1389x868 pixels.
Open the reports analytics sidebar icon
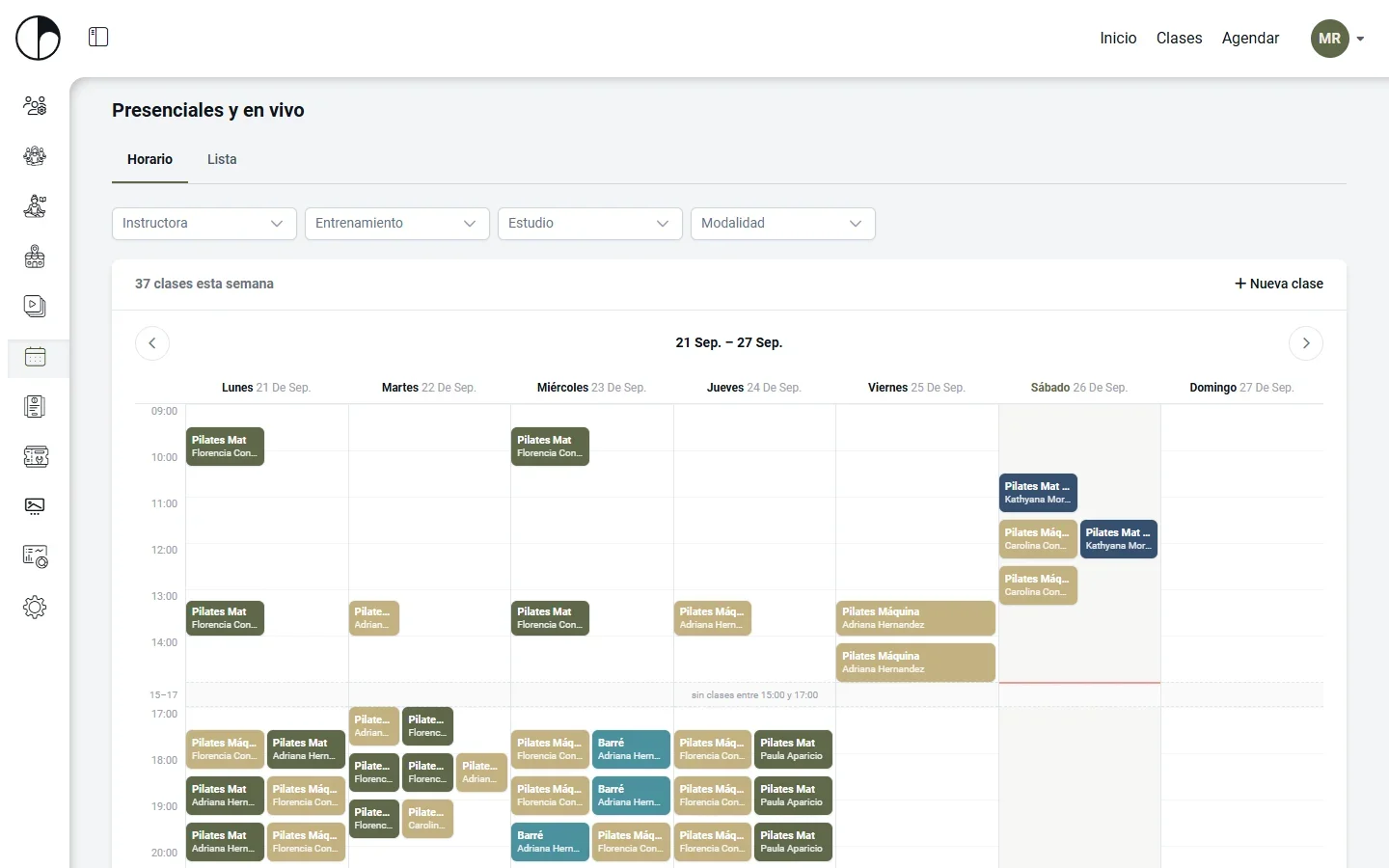pos(35,556)
